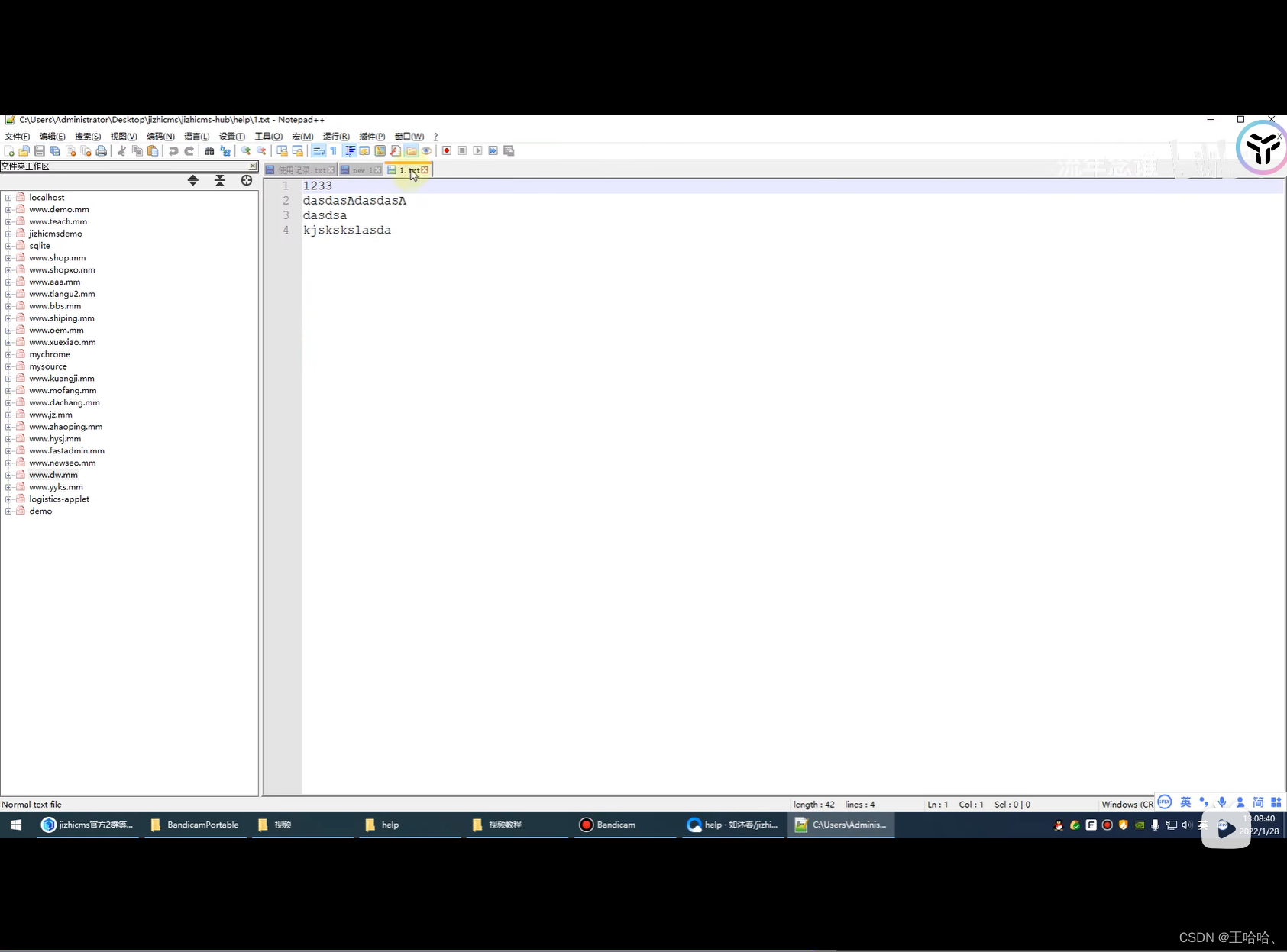Expand the sqlite folder node

[8, 246]
